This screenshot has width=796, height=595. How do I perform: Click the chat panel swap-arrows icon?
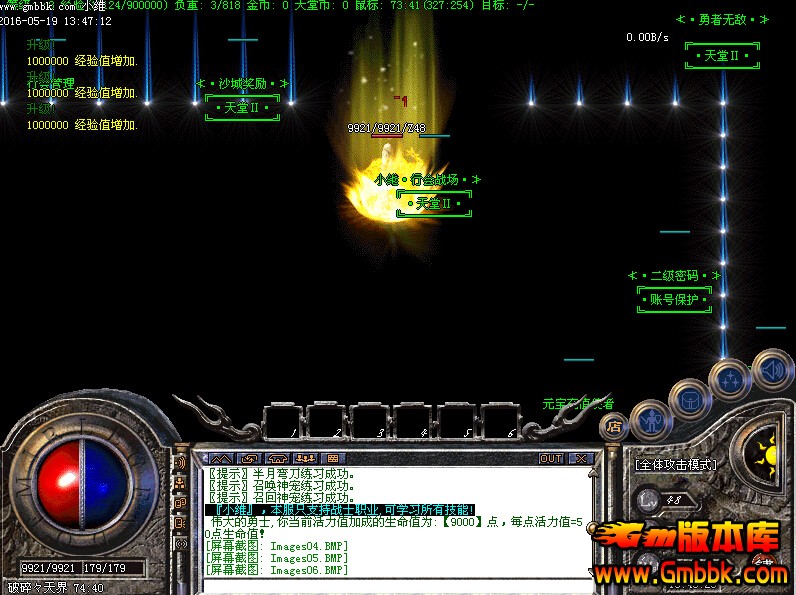pos(249,458)
